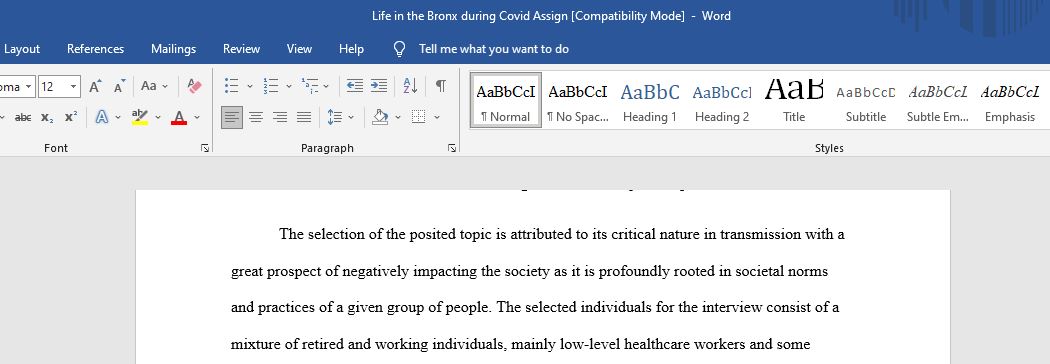
Task: Click the word 'healthcare' in document
Action: tap(658, 345)
